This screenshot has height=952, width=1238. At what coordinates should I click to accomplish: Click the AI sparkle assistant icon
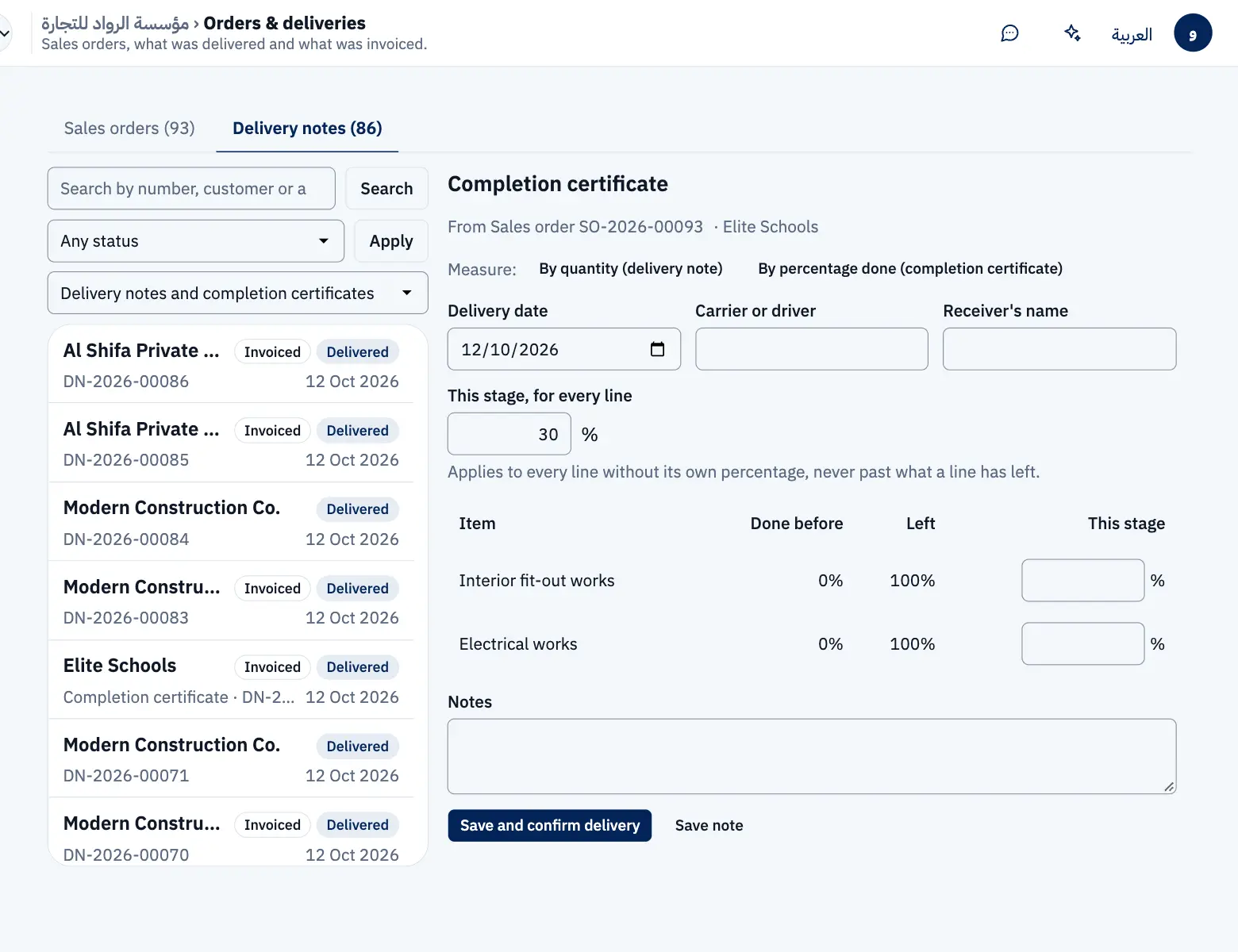(1072, 33)
